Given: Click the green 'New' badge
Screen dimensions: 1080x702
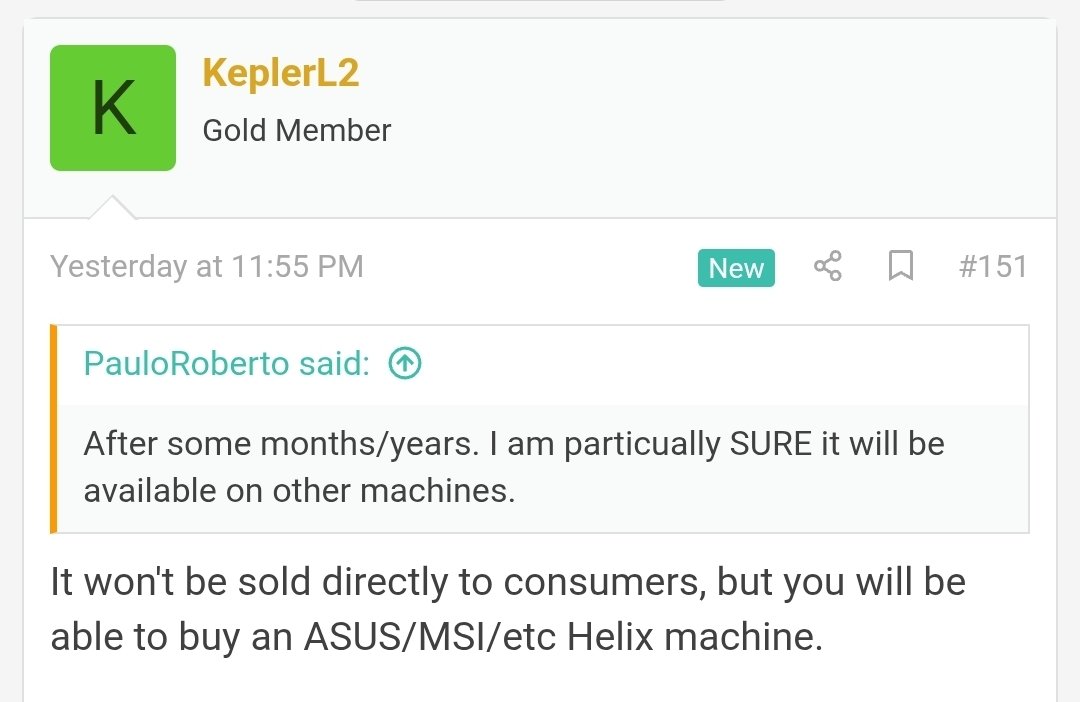Looking at the screenshot, I should click(x=736, y=268).
